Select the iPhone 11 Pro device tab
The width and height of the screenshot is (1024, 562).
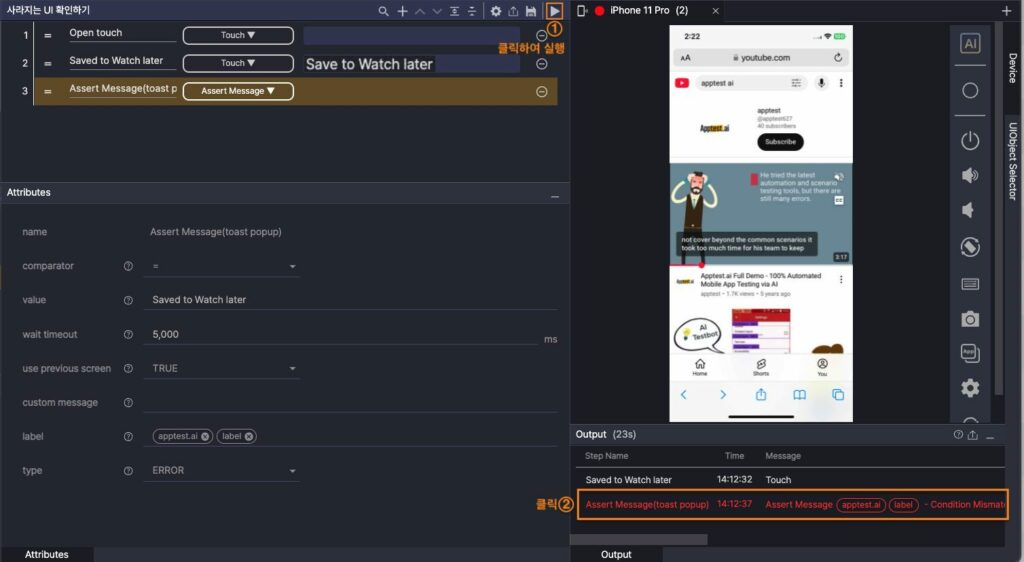click(x=655, y=10)
